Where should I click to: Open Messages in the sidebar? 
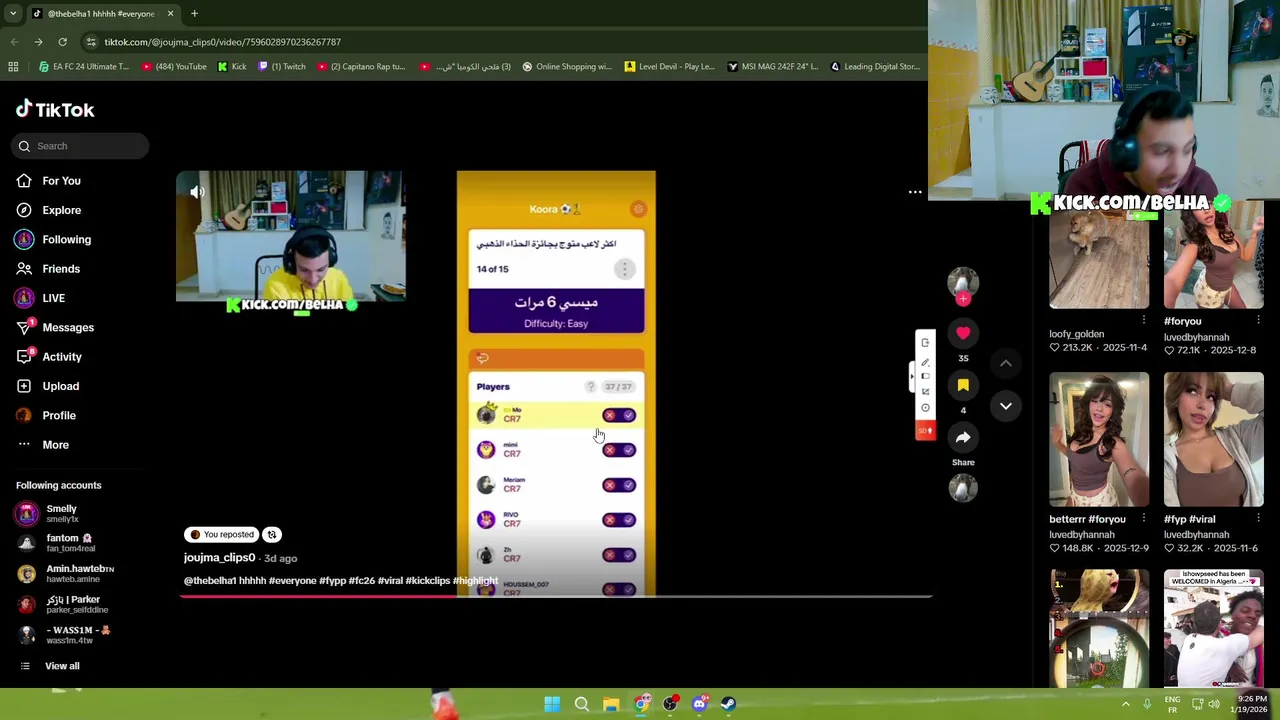[55, 327]
